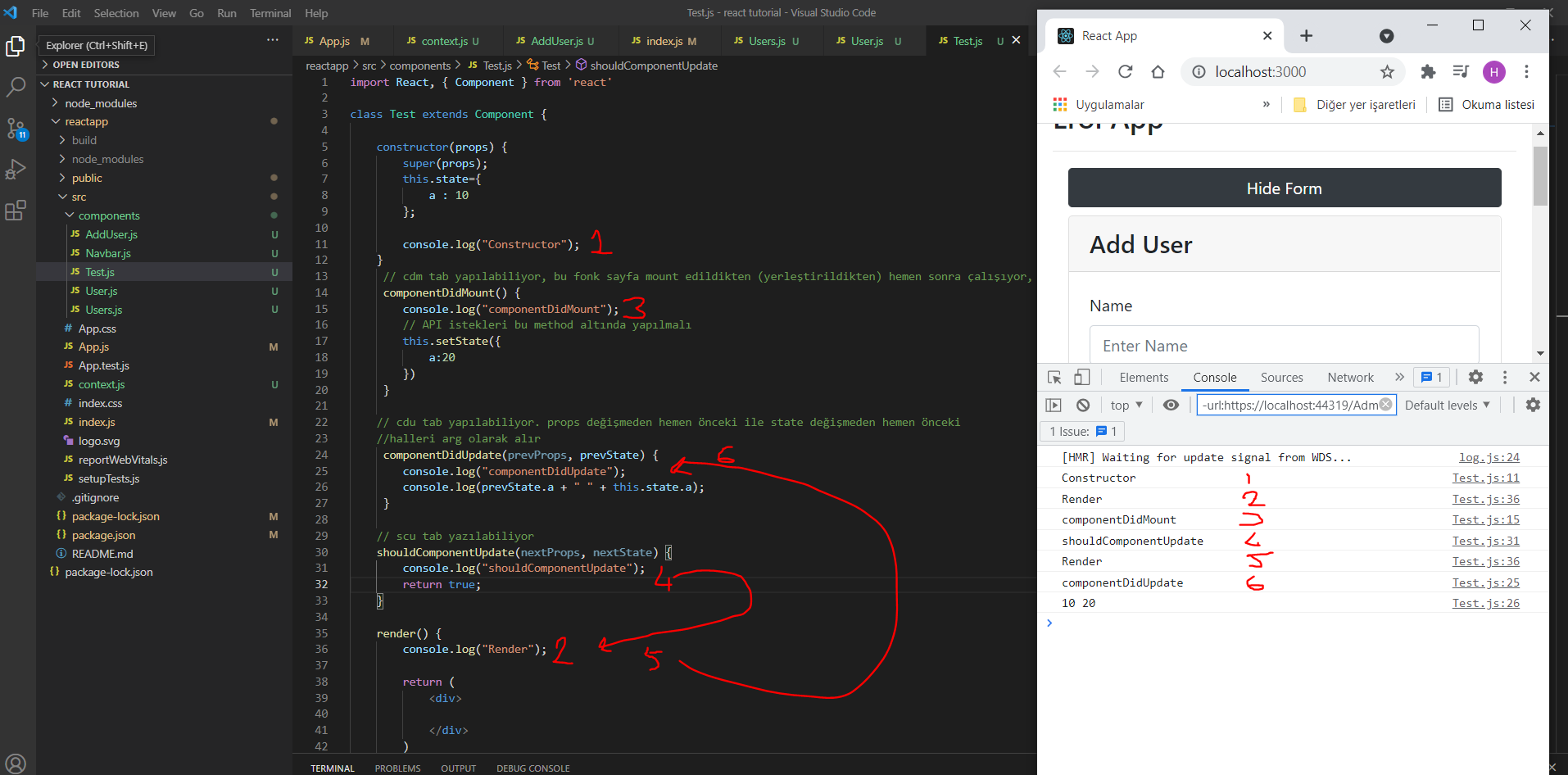Toggle the device toolbar in DevTools
The image size is (1568, 775).
[1081, 377]
